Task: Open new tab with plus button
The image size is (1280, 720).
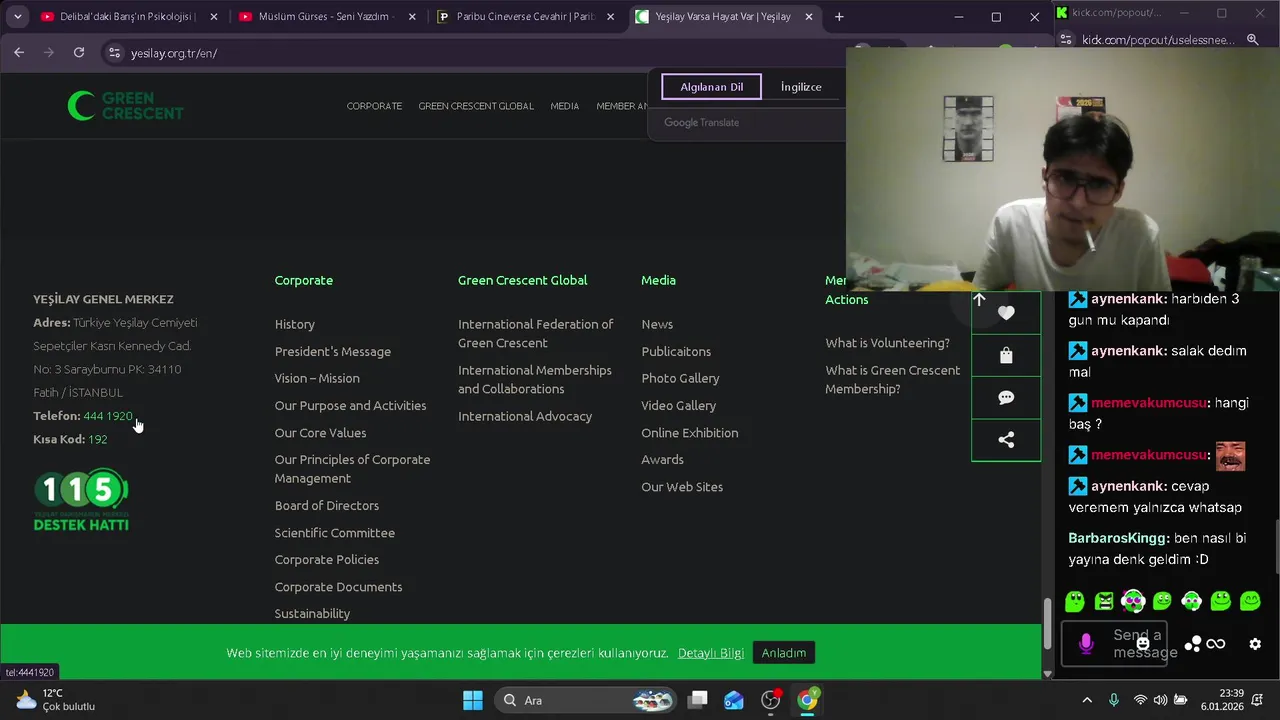Action: coord(839,17)
